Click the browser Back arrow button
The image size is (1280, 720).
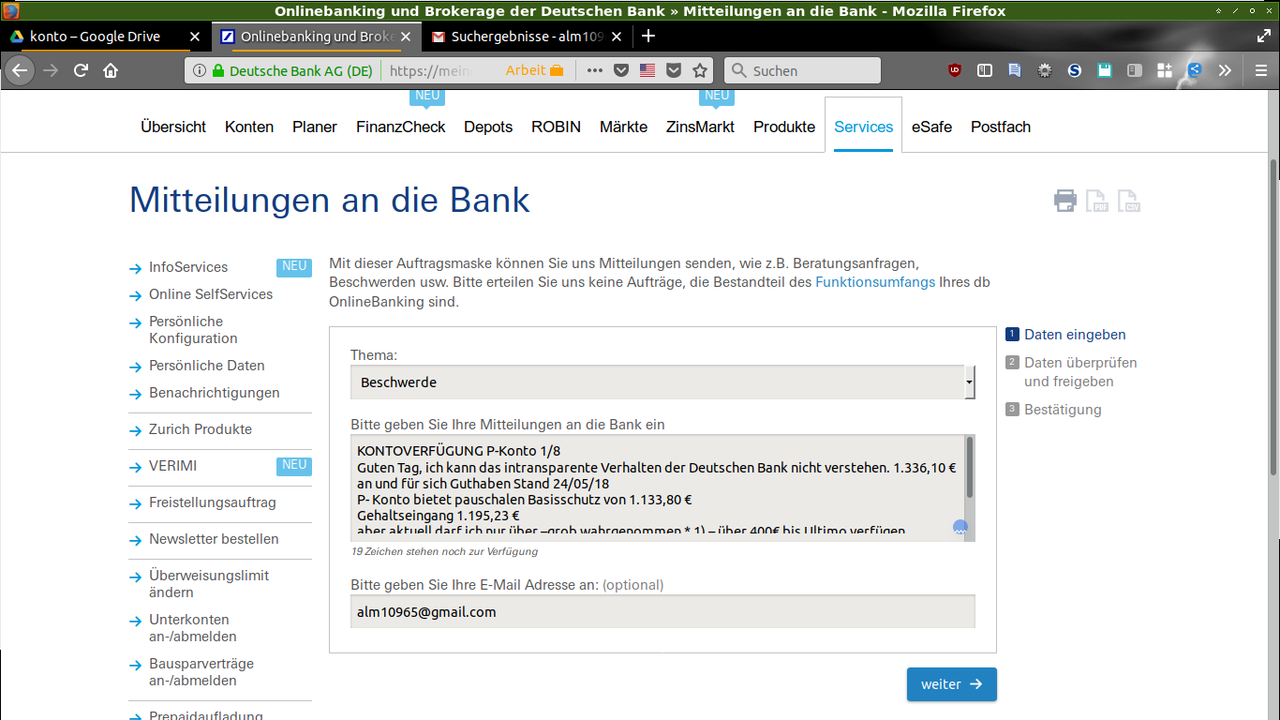coord(19,70)
